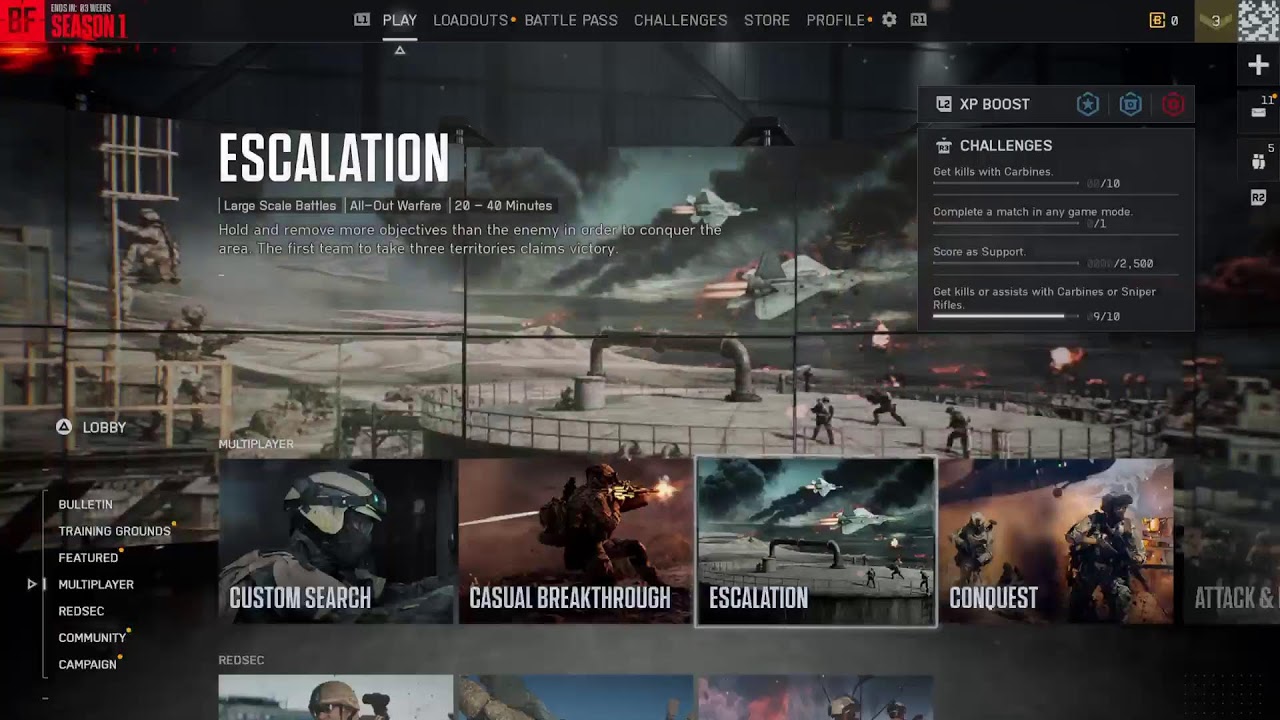1280x720 pixels.
Task: Click the 'Complete a match in any game mode.' challenge
Action: [1033, 212]
